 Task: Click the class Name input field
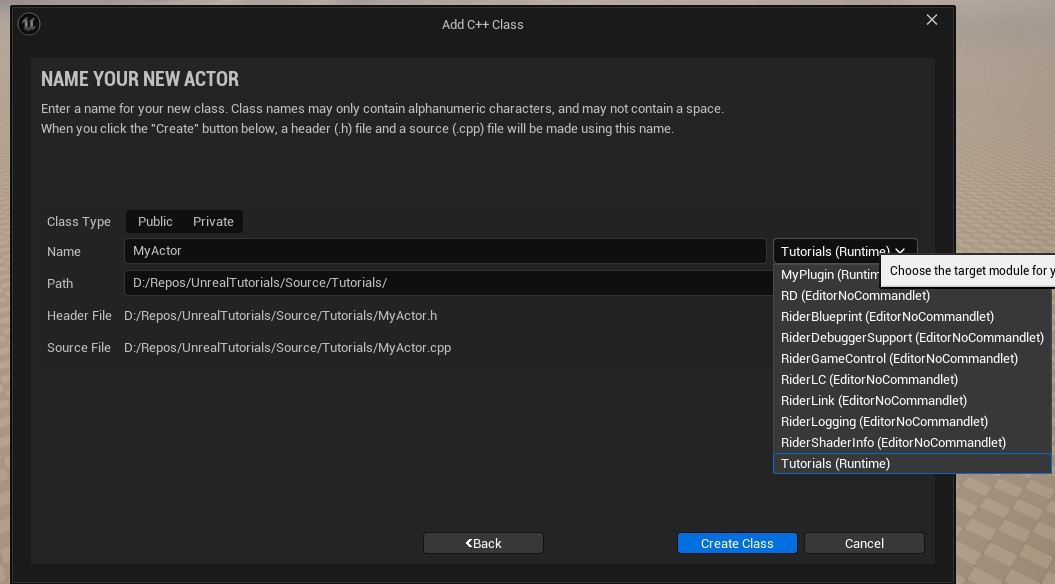pos(445,251)
